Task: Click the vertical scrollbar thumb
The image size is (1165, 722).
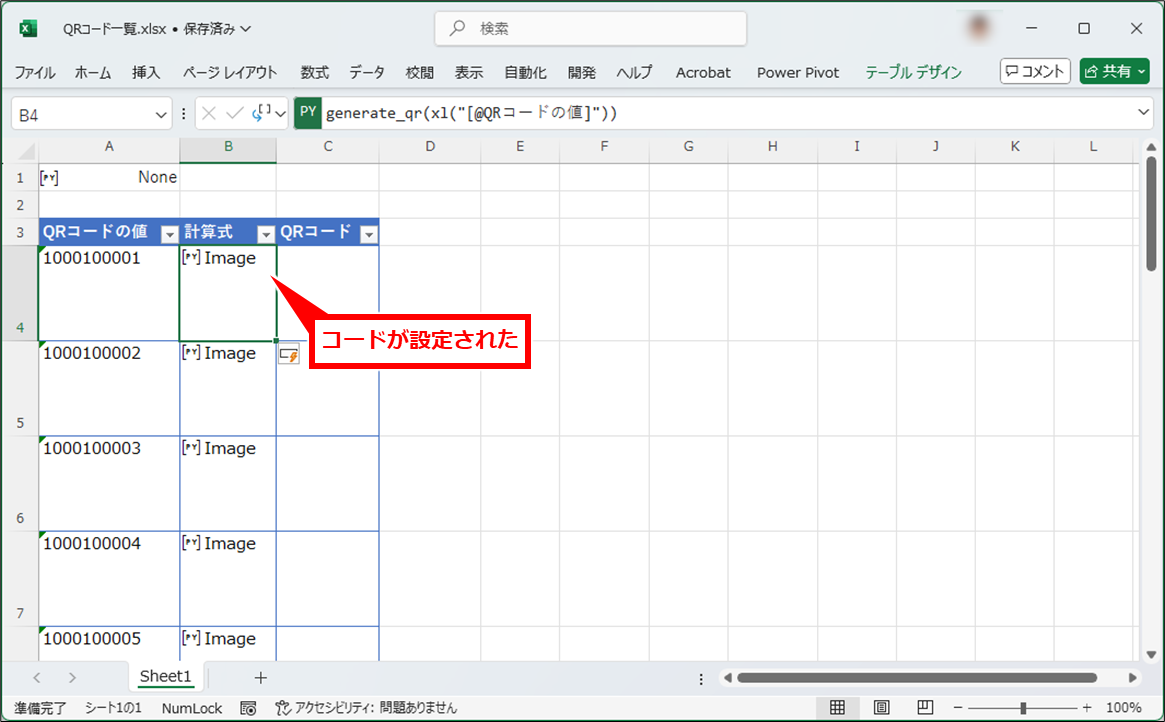Action: (x=1151, y=214)
